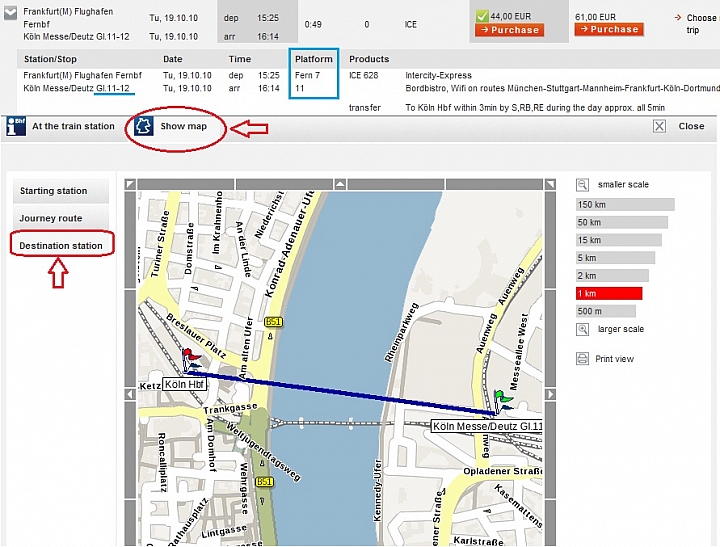Set map scale to 500 m
This screenshot has width=720, height=547.
pos(606,311)
